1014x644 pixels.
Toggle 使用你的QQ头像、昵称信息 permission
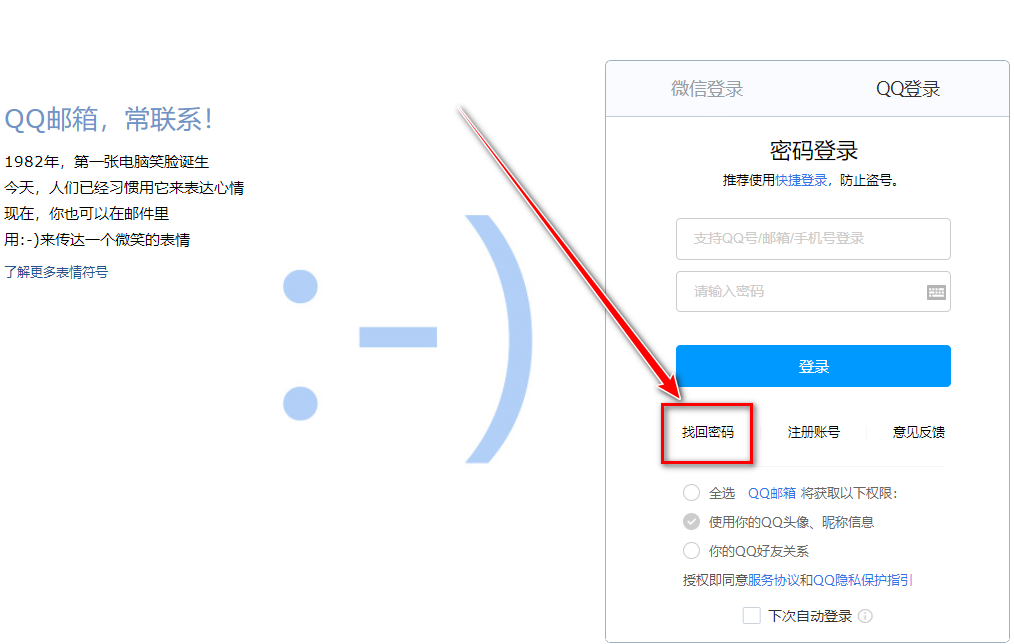coord(691,522)
